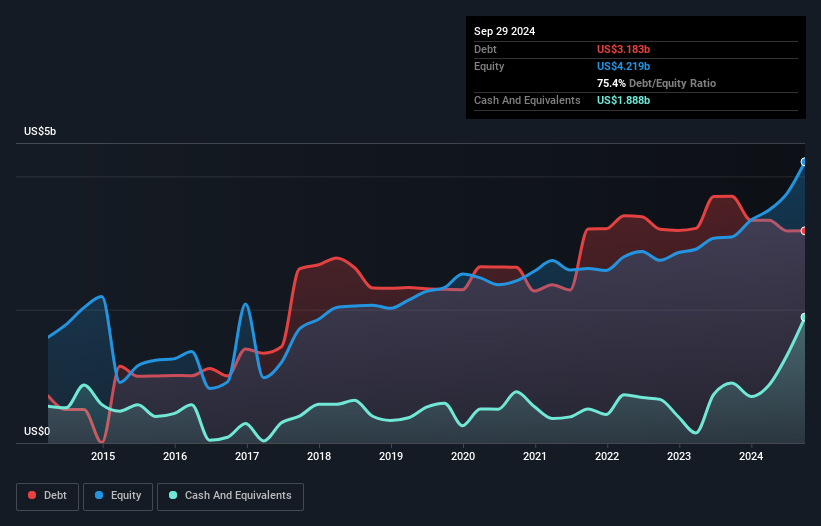Click the blue Equity endpoint marker
The width and height of the screenshot is (821, 526).
[x=804, y=162]
